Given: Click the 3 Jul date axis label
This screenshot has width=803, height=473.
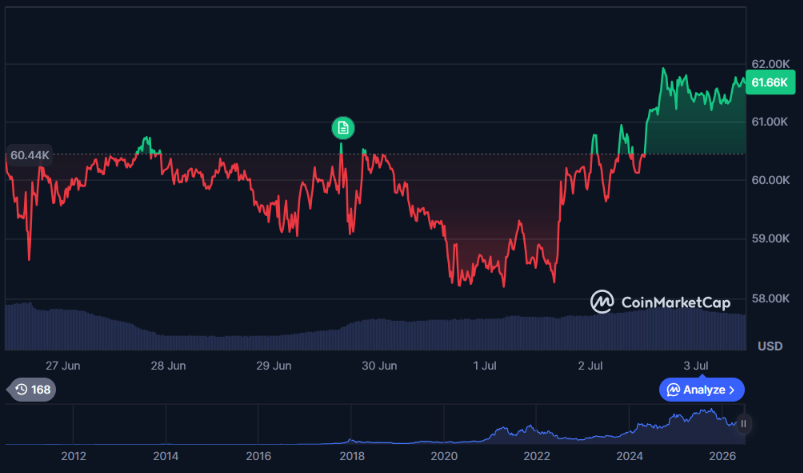Looking at the screenshot, I should pyautogui.click(x=696, y=366).
